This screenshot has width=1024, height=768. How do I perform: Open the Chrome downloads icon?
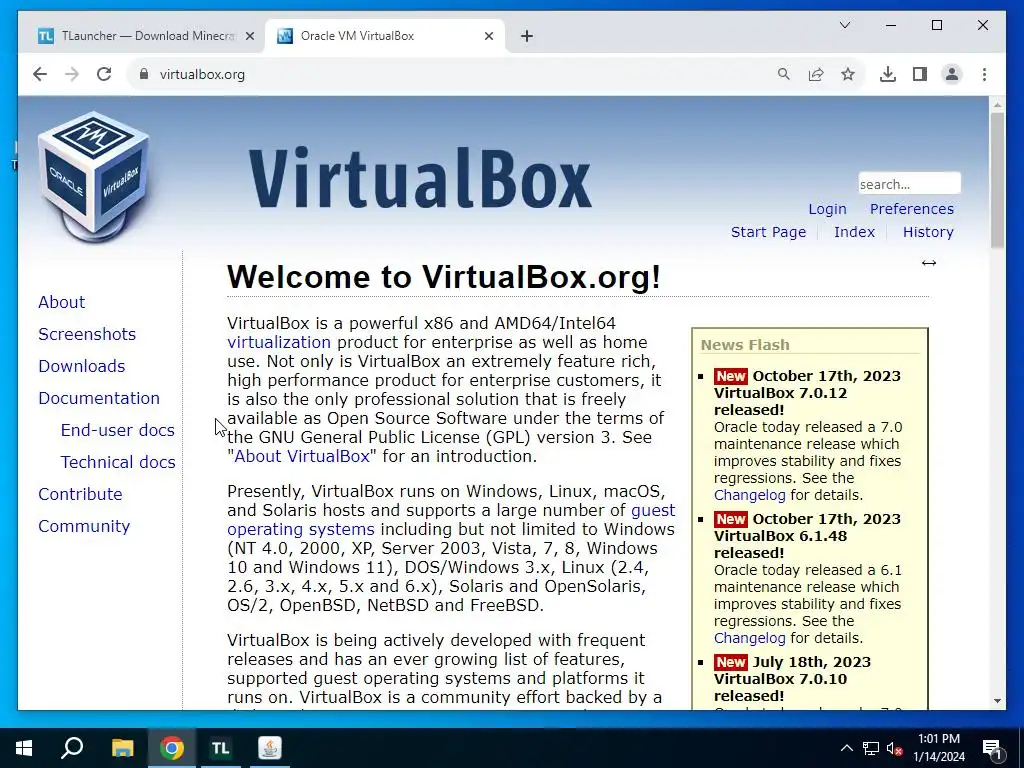point(888,74)
